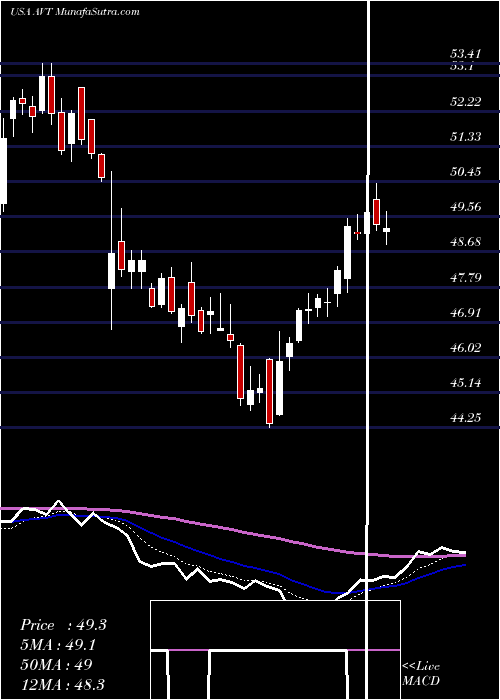Screen dimensions: 500x700
Task: Click the 47.79 price level label
Action: coord(466,278)
